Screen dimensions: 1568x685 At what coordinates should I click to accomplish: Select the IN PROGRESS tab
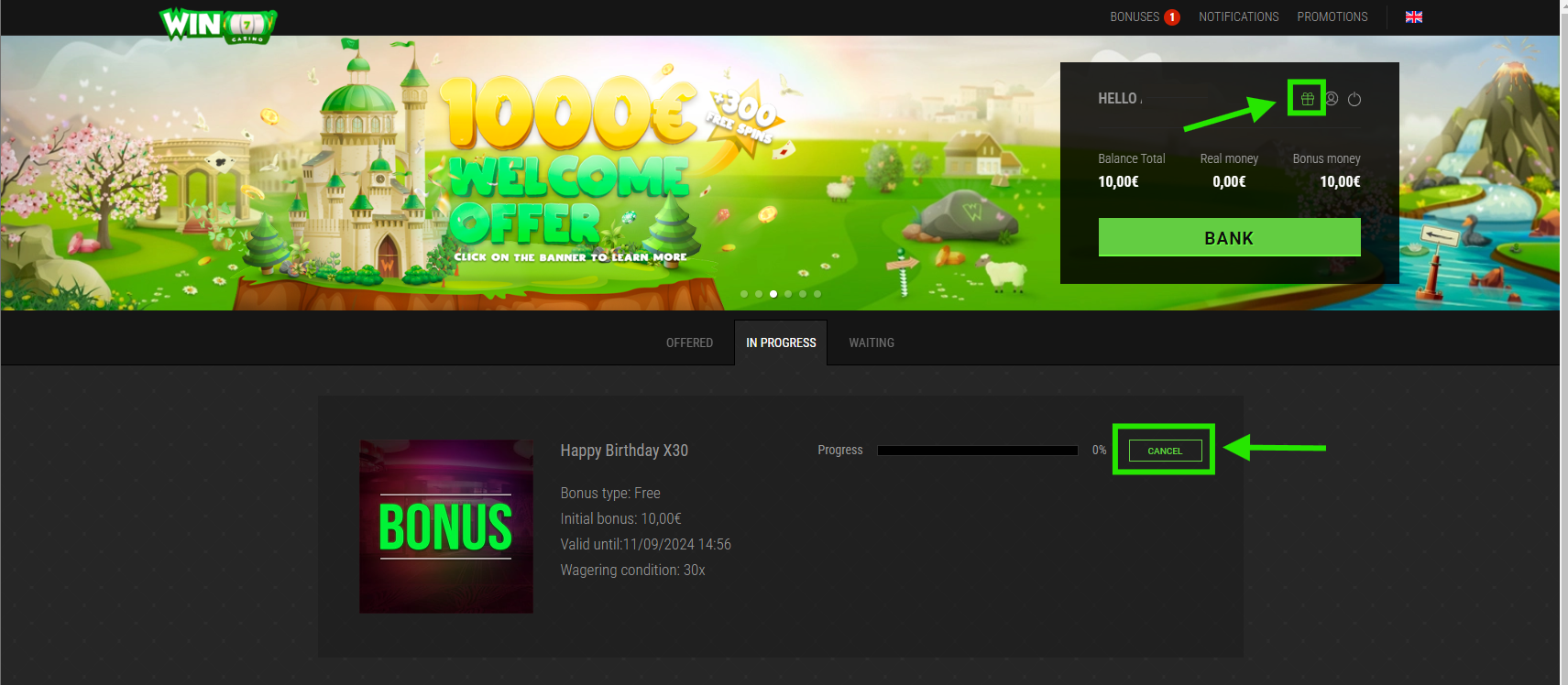781,342
